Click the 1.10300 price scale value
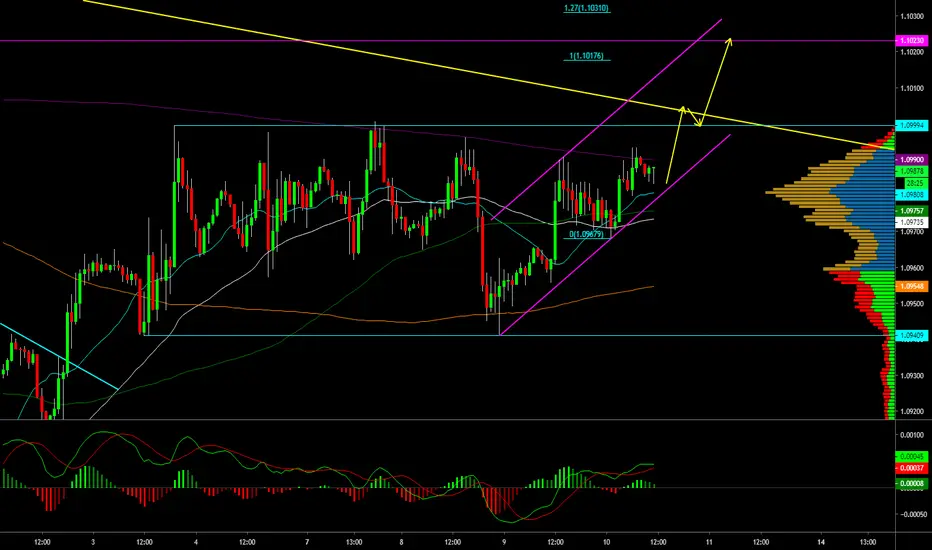 pyautogui.click(x=912, y=16)
